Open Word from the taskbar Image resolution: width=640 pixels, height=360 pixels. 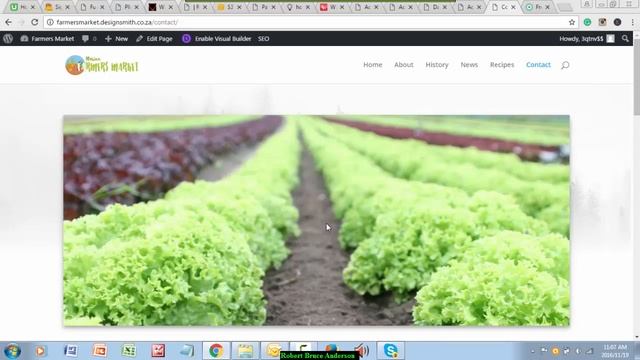71,351
